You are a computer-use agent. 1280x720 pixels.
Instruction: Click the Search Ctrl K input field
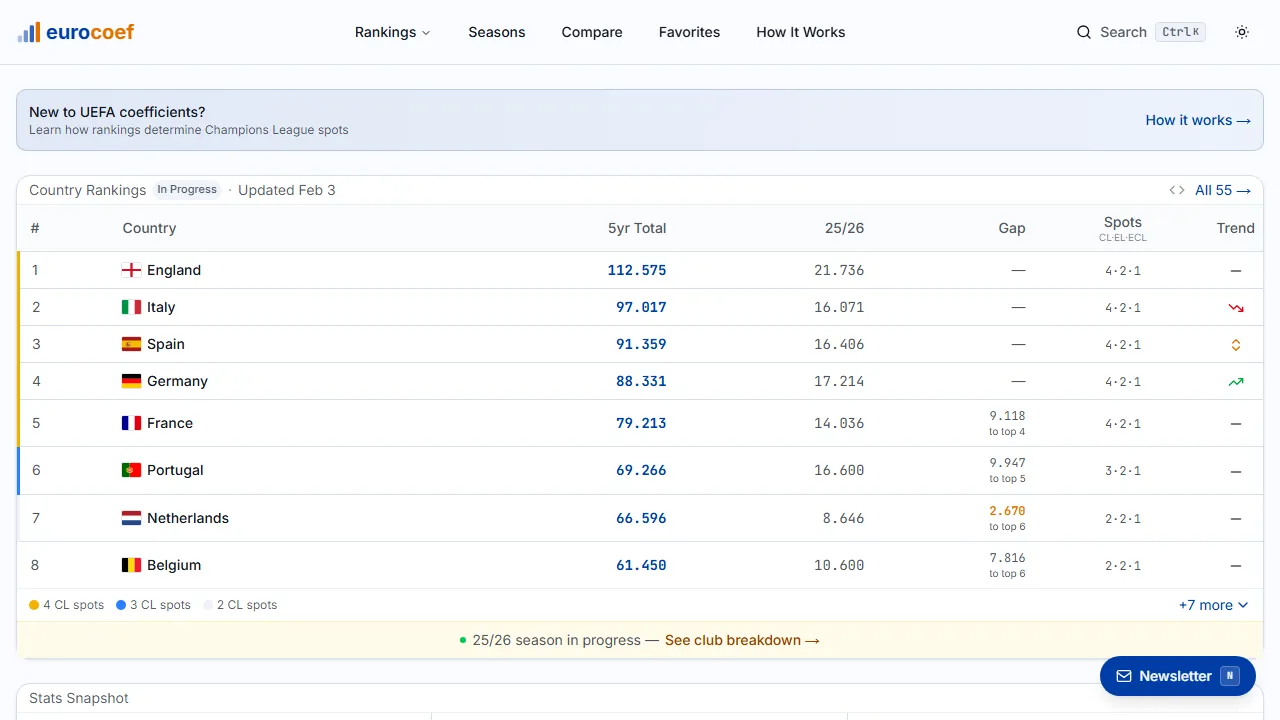pyautogui.click(x=1140, y=32)
